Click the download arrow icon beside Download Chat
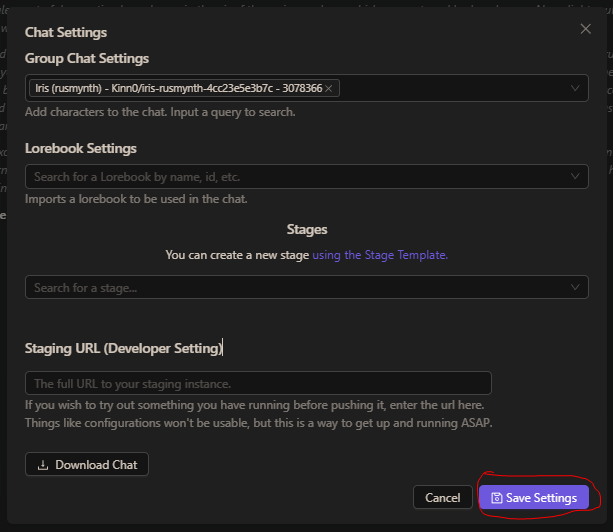Viewport: 613px width, 532px height. (43, 465)
